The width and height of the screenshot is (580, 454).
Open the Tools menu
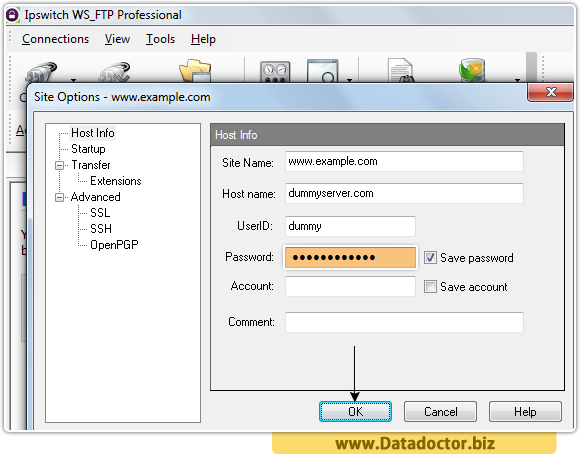tap(160, 39)
